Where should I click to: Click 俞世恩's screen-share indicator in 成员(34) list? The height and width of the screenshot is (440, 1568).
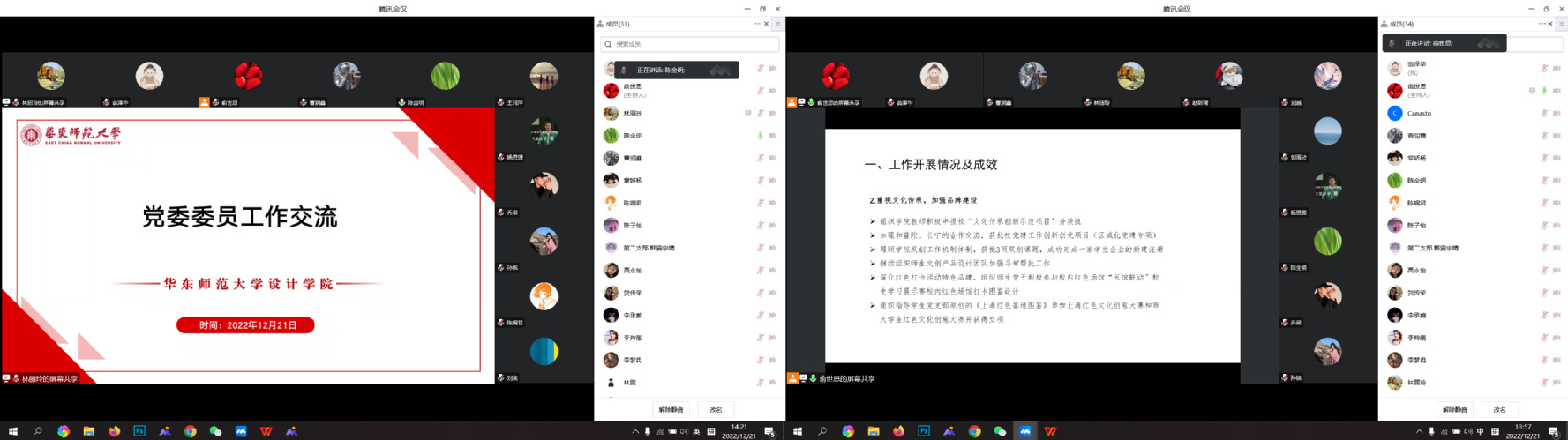(x=1532, y=91)
